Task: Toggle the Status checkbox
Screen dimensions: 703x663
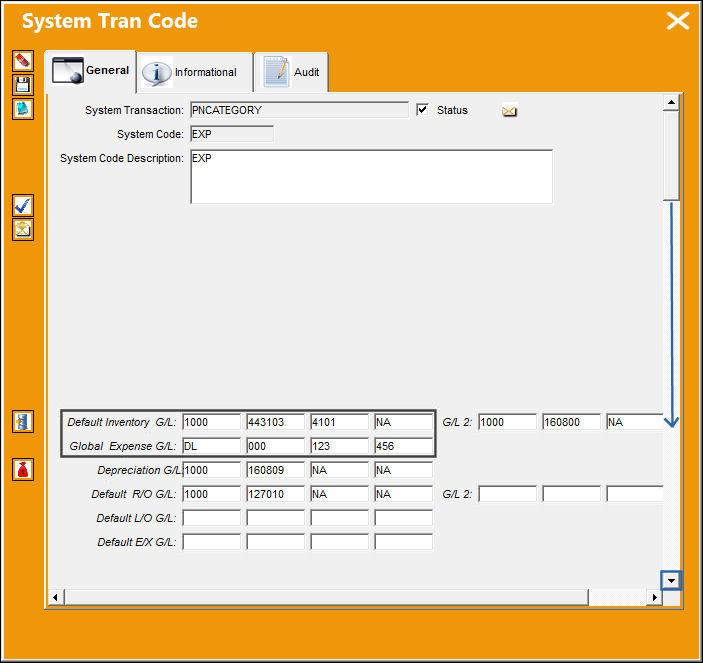Action: 422,110
